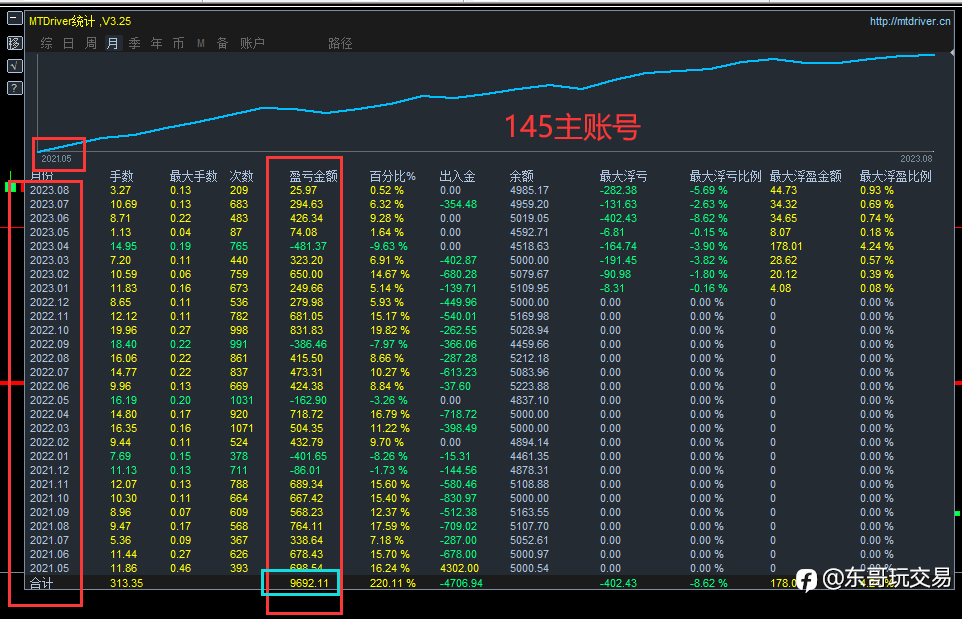
Task: Click the 2023.08 chart end marker
Action: click(917, 159)
